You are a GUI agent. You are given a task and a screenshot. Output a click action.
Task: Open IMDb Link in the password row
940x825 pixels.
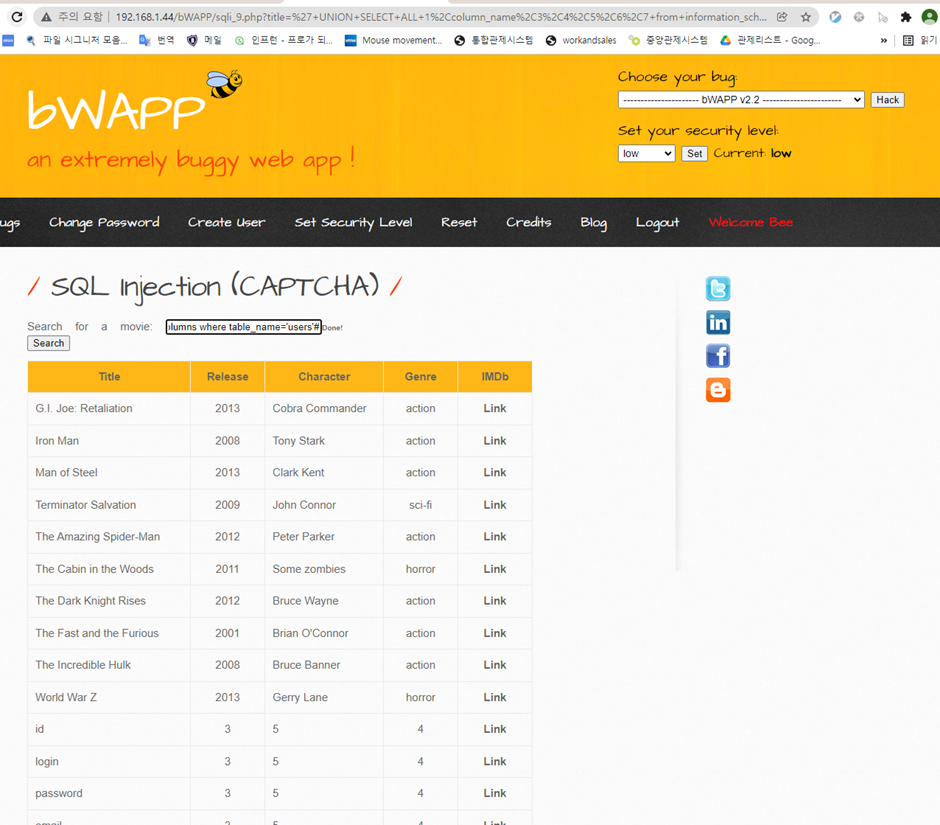(495, 793)
